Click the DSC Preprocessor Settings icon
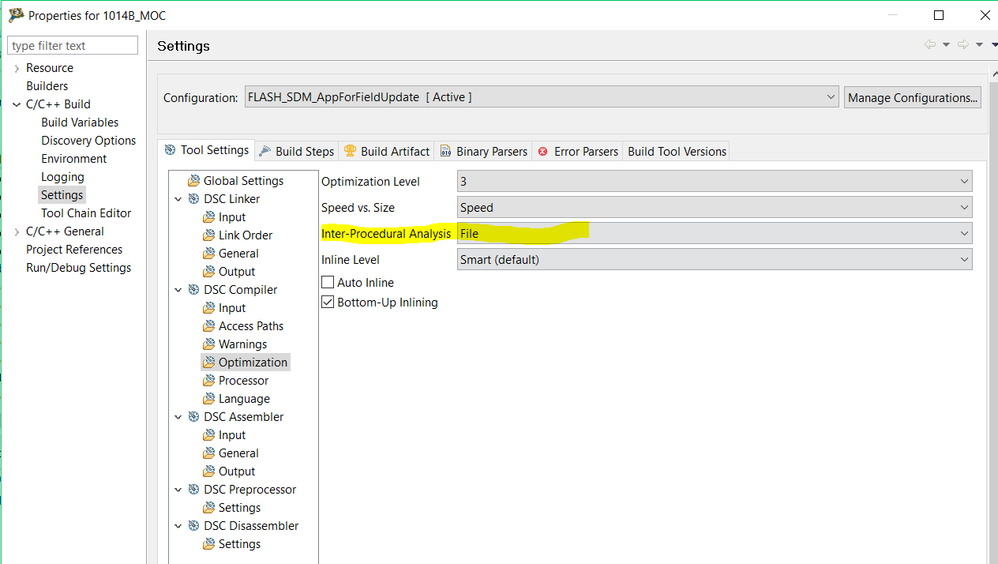 pos(209,507)
